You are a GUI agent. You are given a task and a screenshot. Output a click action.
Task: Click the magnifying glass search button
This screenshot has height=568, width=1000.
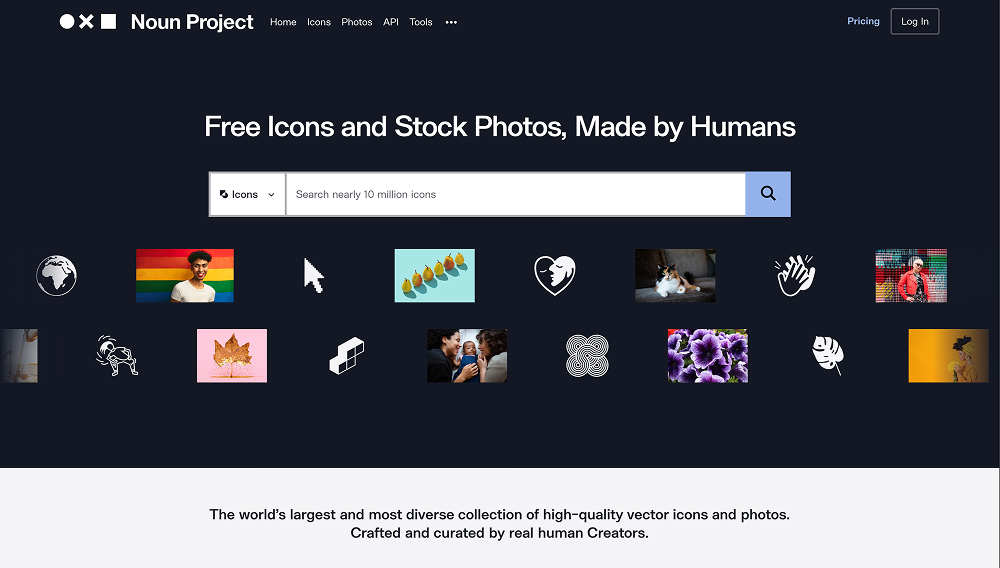[768, 194]
